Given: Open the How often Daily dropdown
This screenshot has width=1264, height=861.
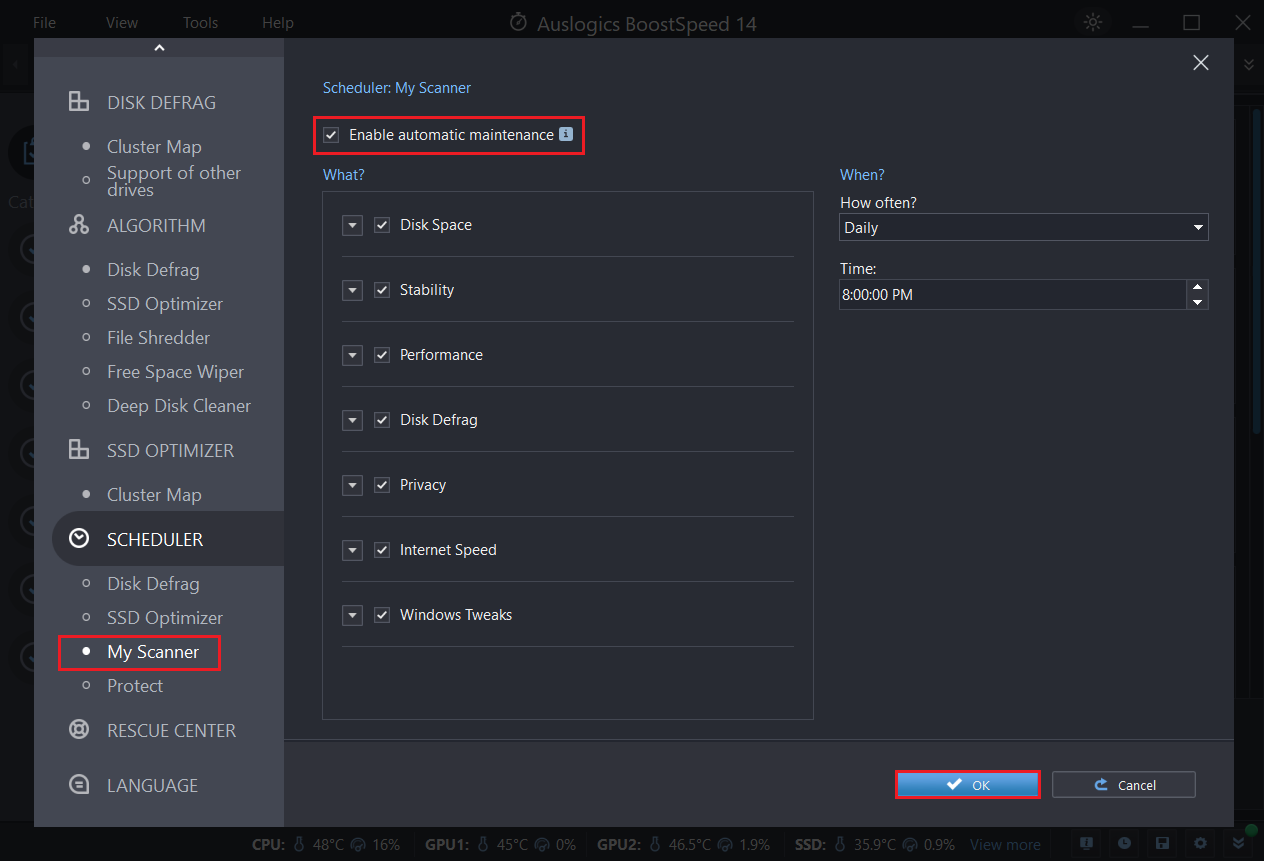Looking at the screenshot, I should click(x=1197, y=227).
